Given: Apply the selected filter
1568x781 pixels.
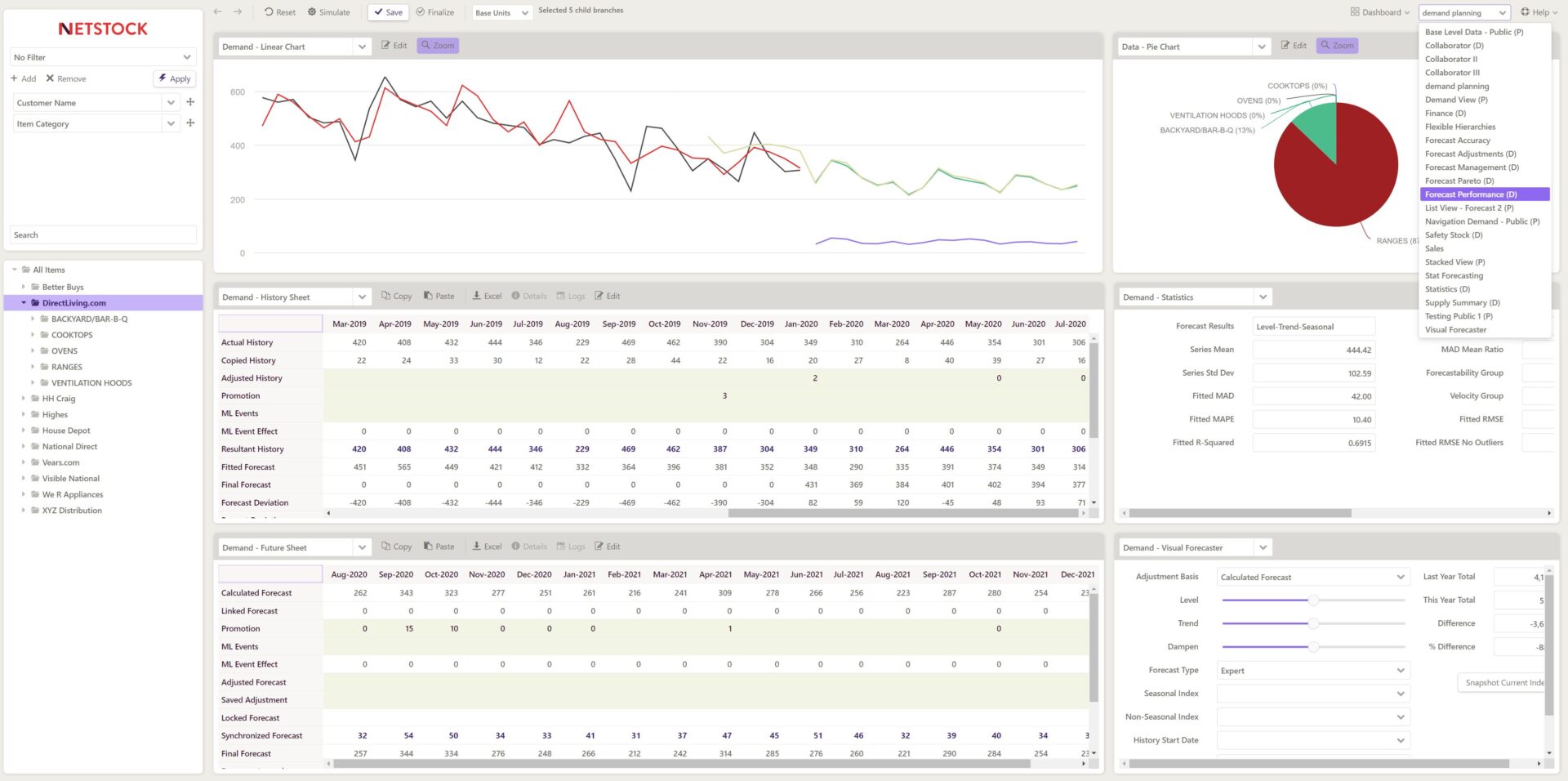Looking at the screenshot, I should point(175,79).
